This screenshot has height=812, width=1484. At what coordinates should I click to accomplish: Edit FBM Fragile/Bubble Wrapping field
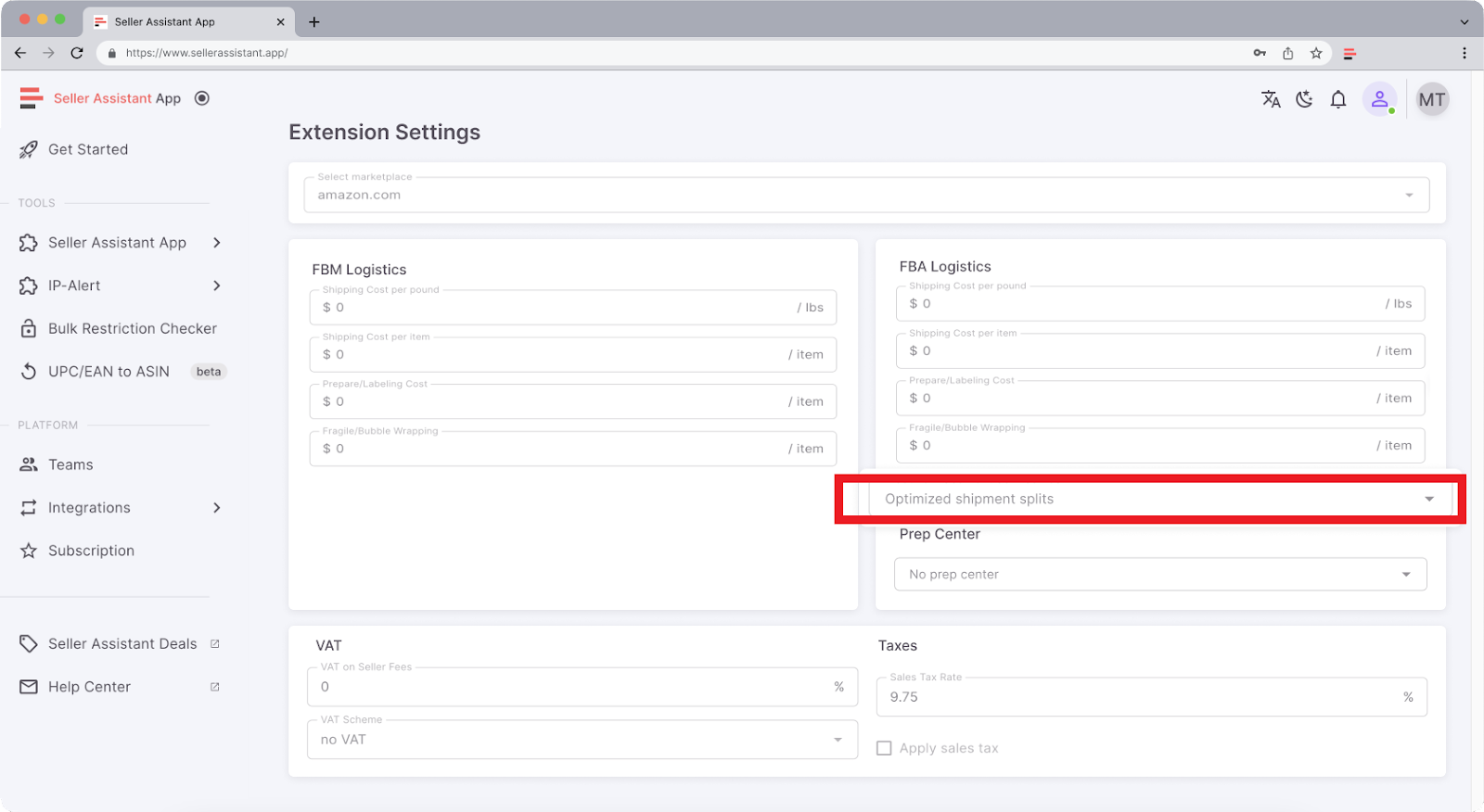[x=573, y=449]
